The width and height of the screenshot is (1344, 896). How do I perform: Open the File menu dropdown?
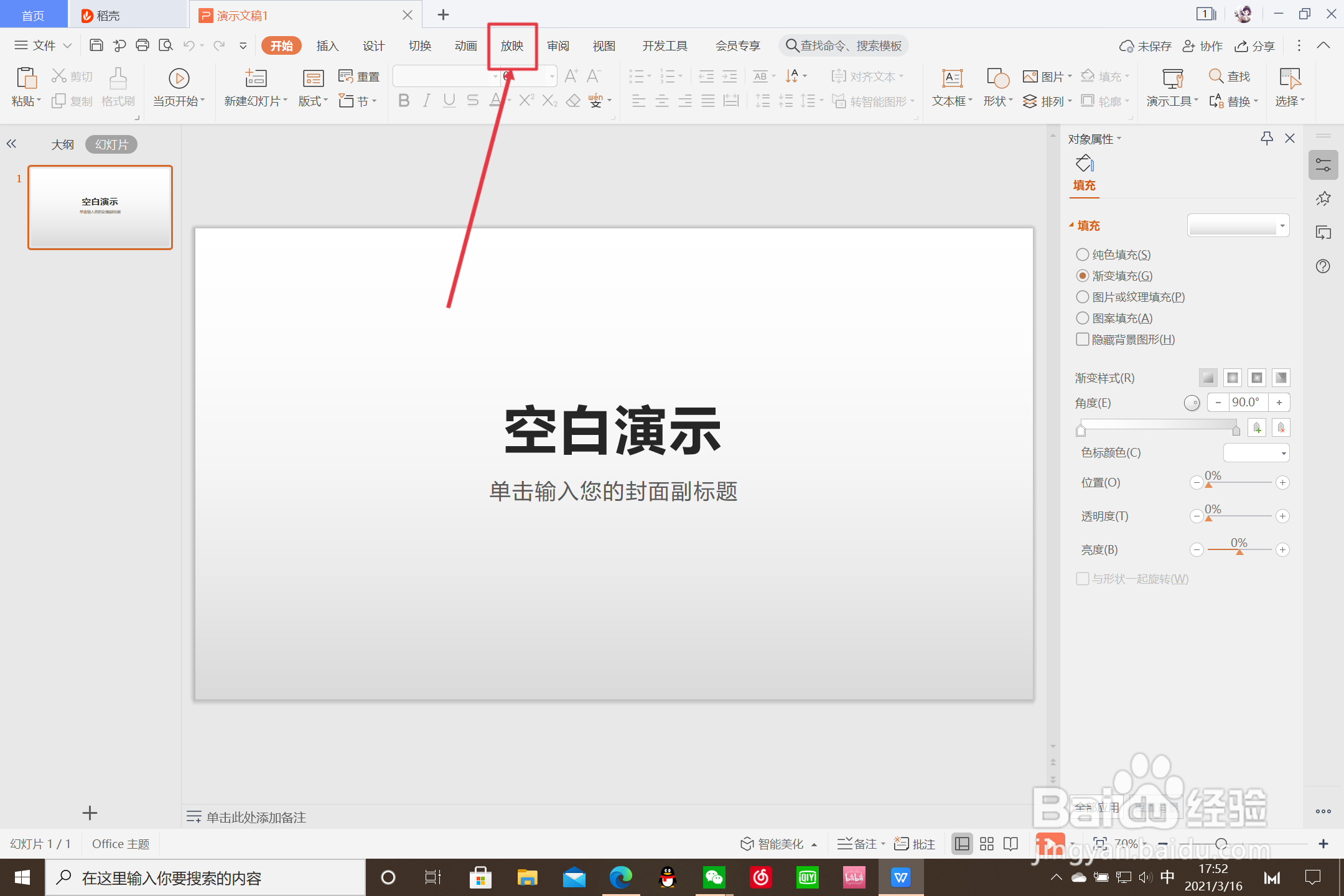pos(44,45)
